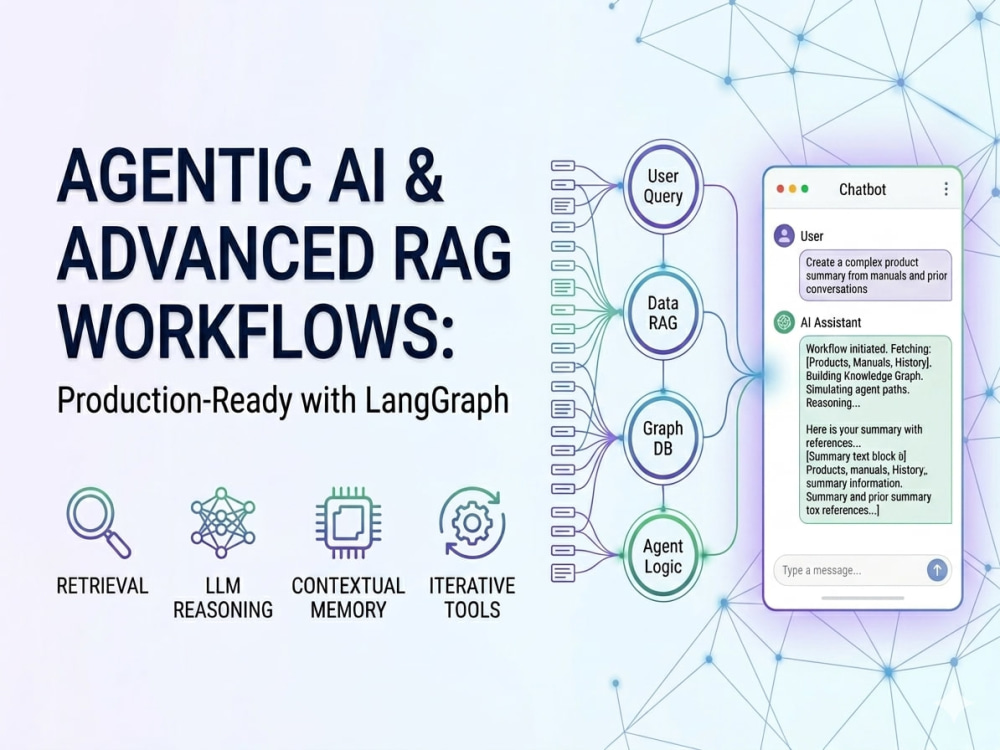
Task: Click the AI Assistant name label
Action: tap(830, 323)
